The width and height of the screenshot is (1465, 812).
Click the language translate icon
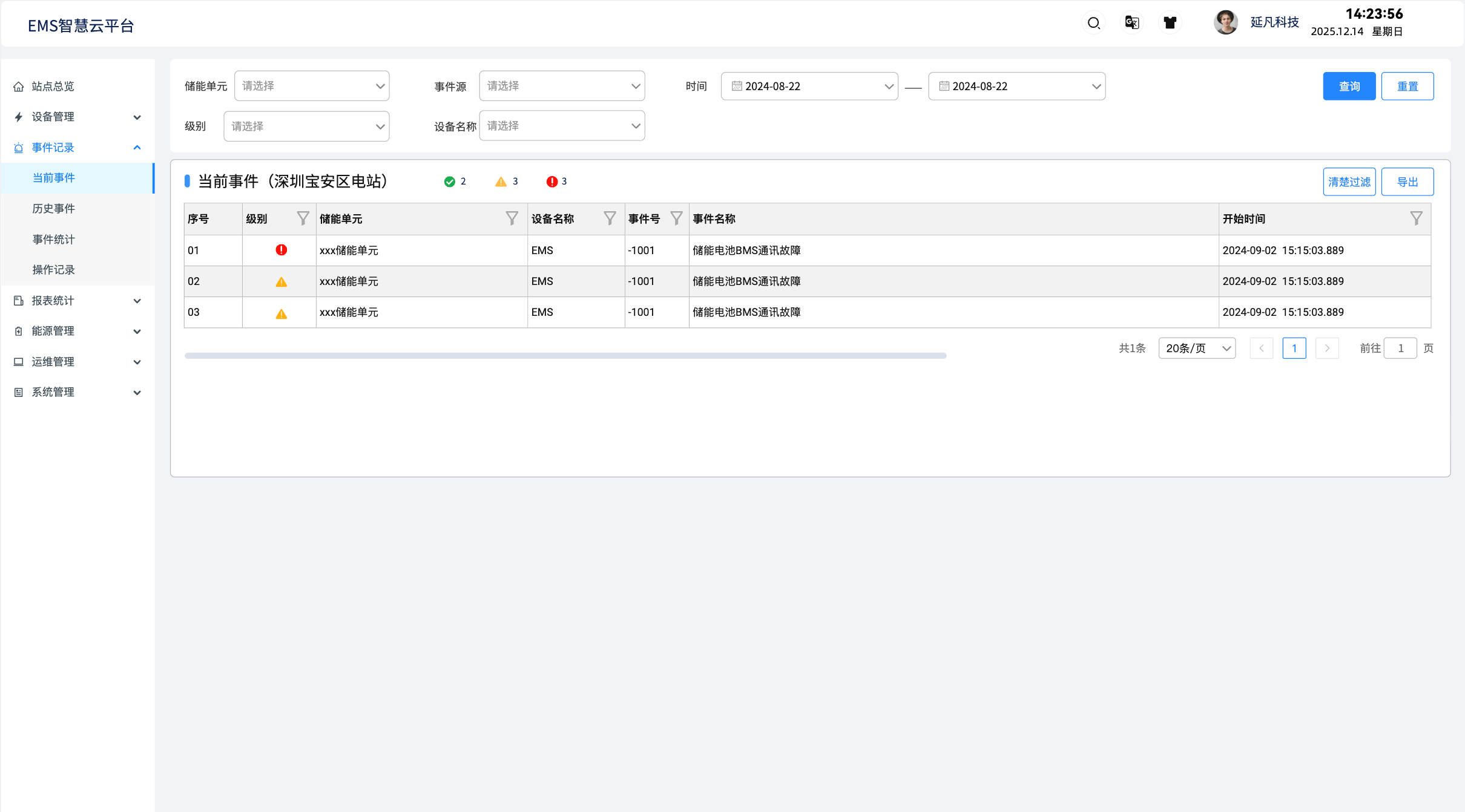click(x=1131, y=23)
